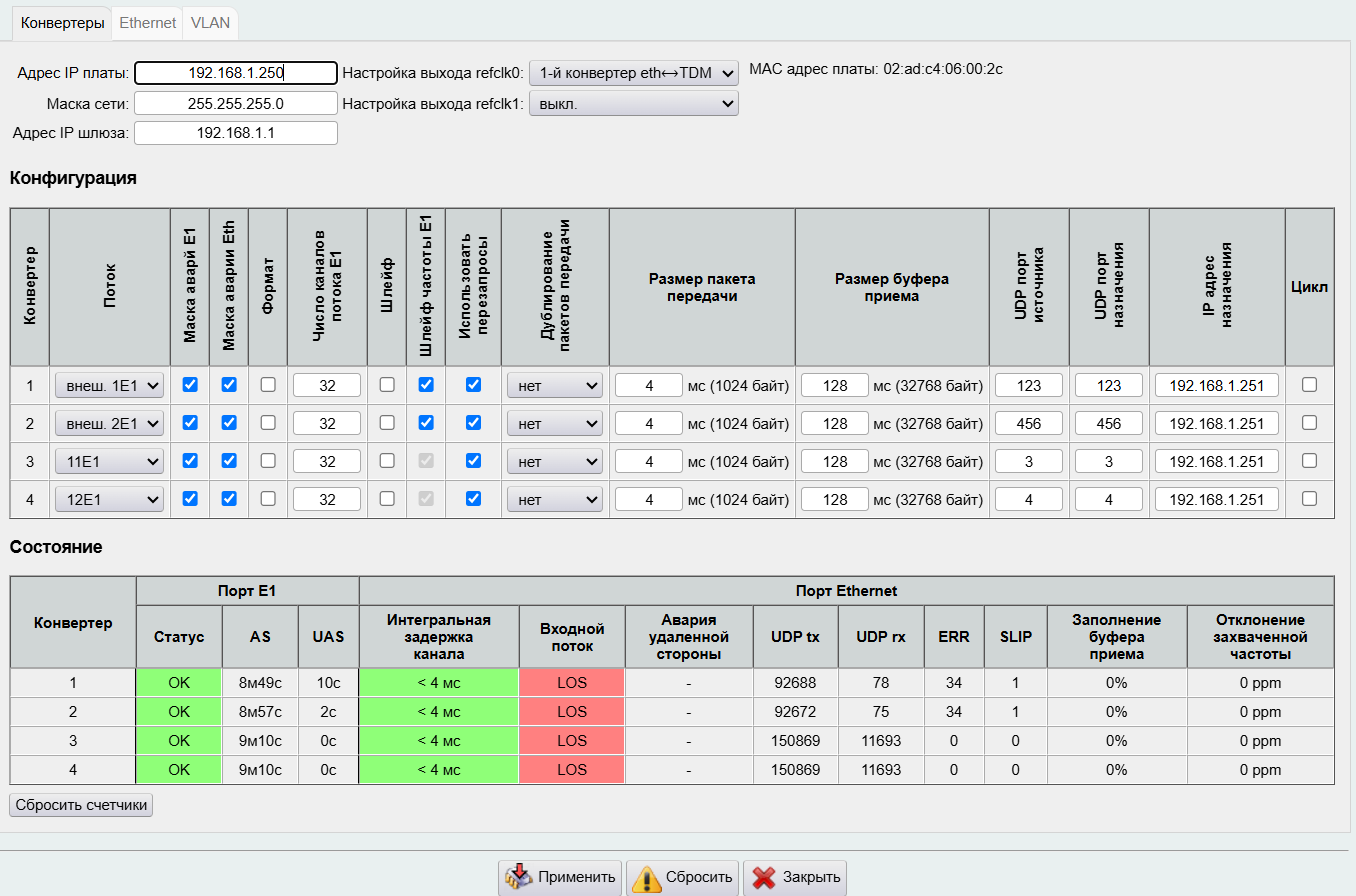Toggle Цикл checkbox for converter 1
This screenshot has width=1356, height=896.
1309,384
